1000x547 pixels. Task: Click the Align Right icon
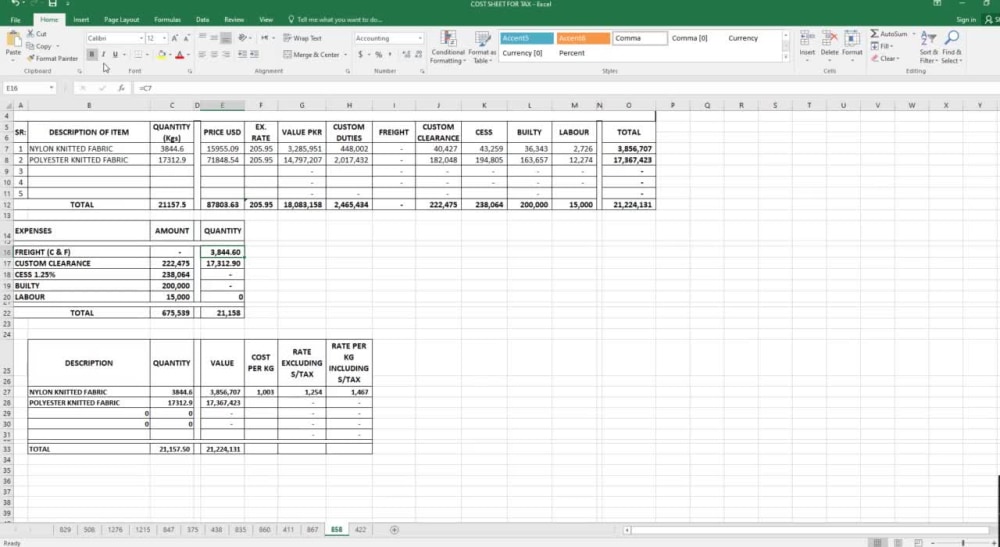(x=226, y=55)
